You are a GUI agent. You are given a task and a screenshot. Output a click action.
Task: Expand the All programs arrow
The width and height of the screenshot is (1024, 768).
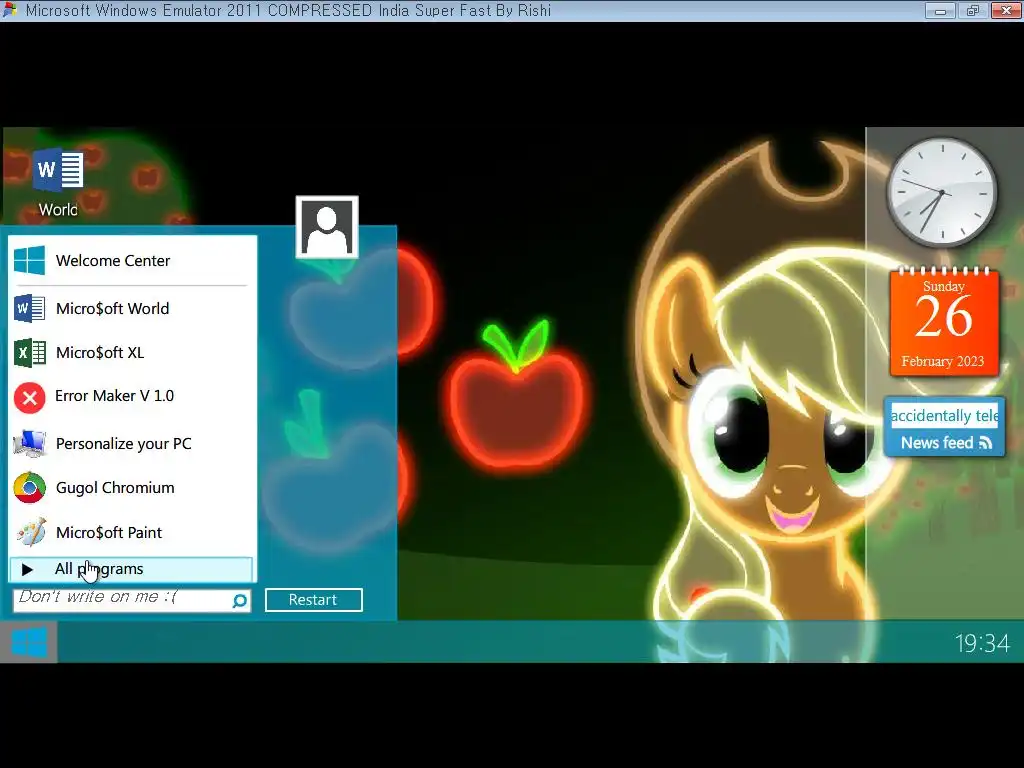pos(27,569)
